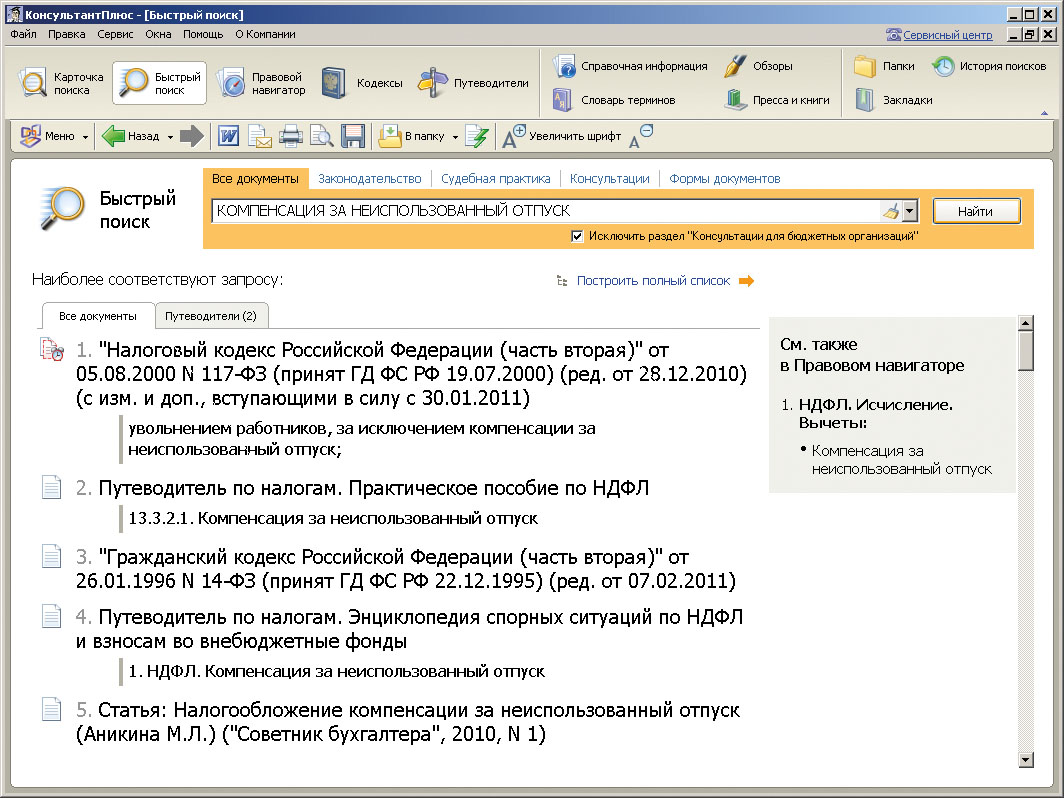
Task: Click the save floppy disk icon
Action: [x=353, y=136]
